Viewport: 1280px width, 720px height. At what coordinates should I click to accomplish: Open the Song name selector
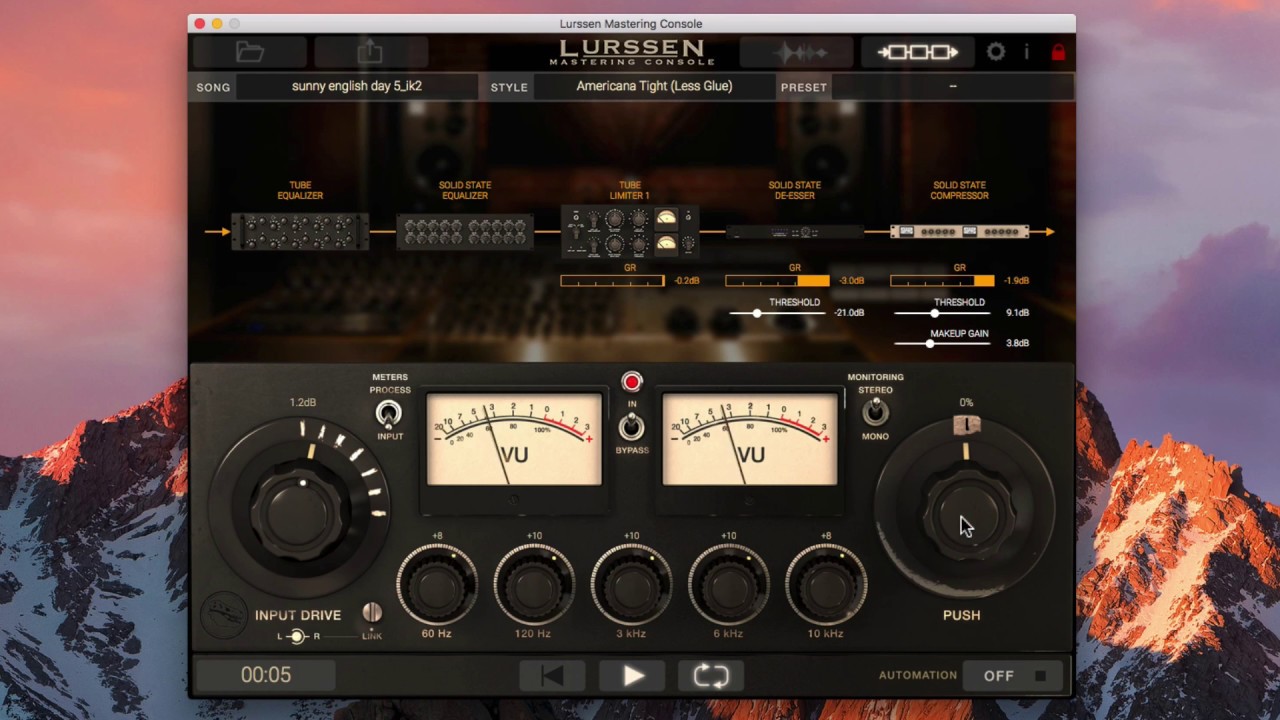(x=357, y=86)
